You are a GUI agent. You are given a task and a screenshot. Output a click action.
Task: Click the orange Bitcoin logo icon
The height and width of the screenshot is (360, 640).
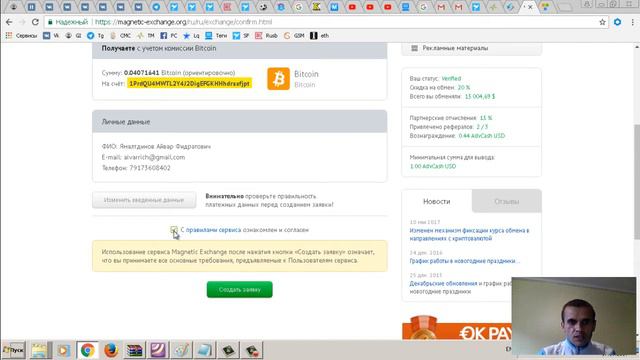point(278,78)
